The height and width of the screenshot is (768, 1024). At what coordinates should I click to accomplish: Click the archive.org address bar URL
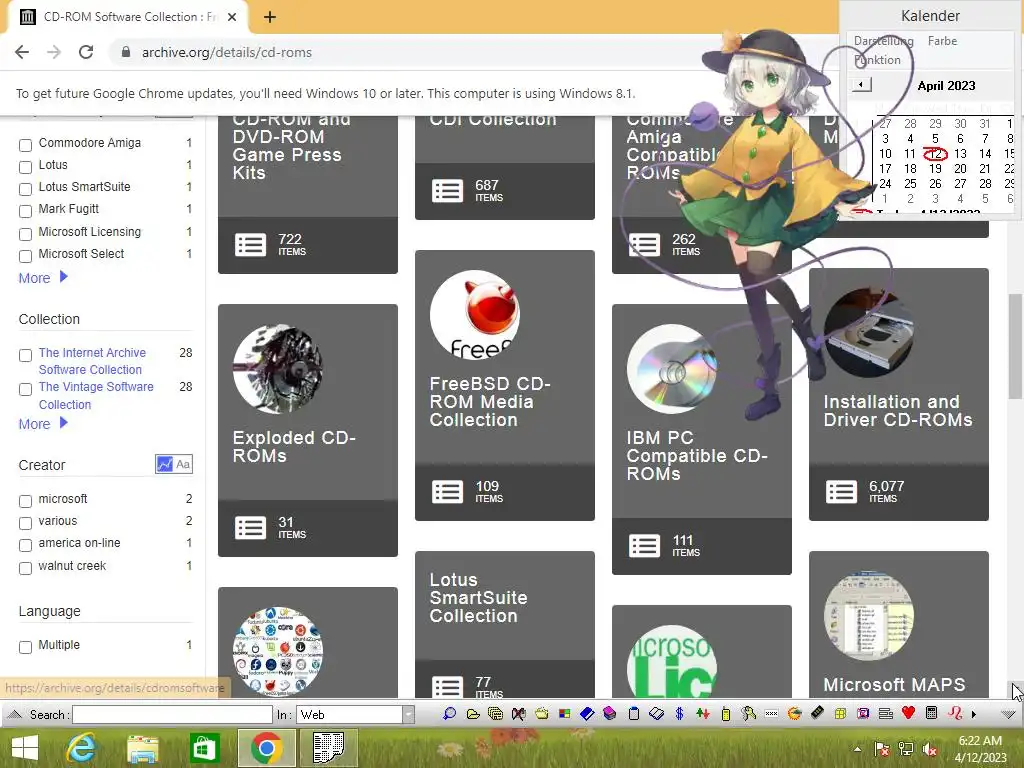point(227,52)
